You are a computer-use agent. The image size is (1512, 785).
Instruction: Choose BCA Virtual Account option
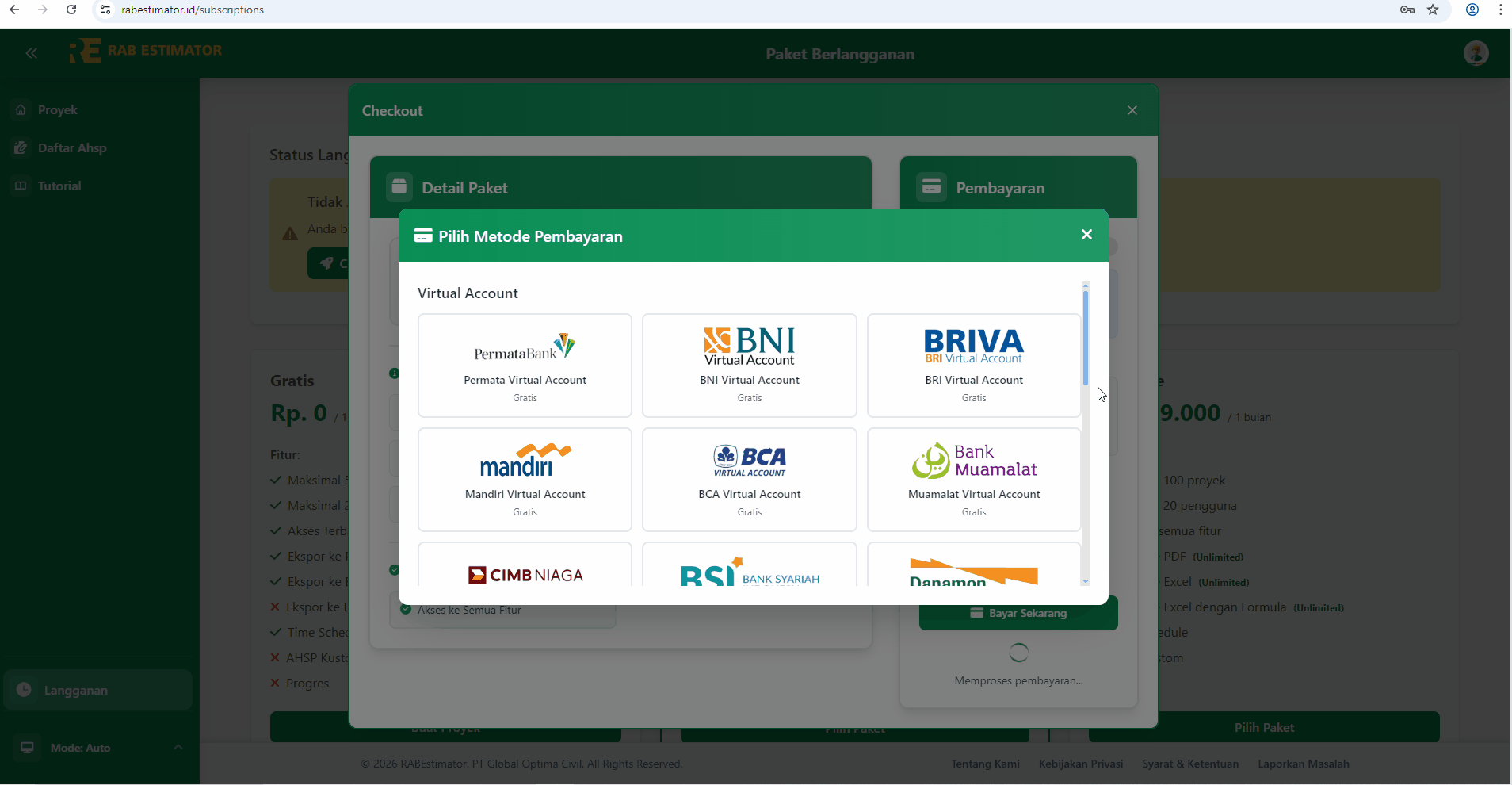coord(749,479)
